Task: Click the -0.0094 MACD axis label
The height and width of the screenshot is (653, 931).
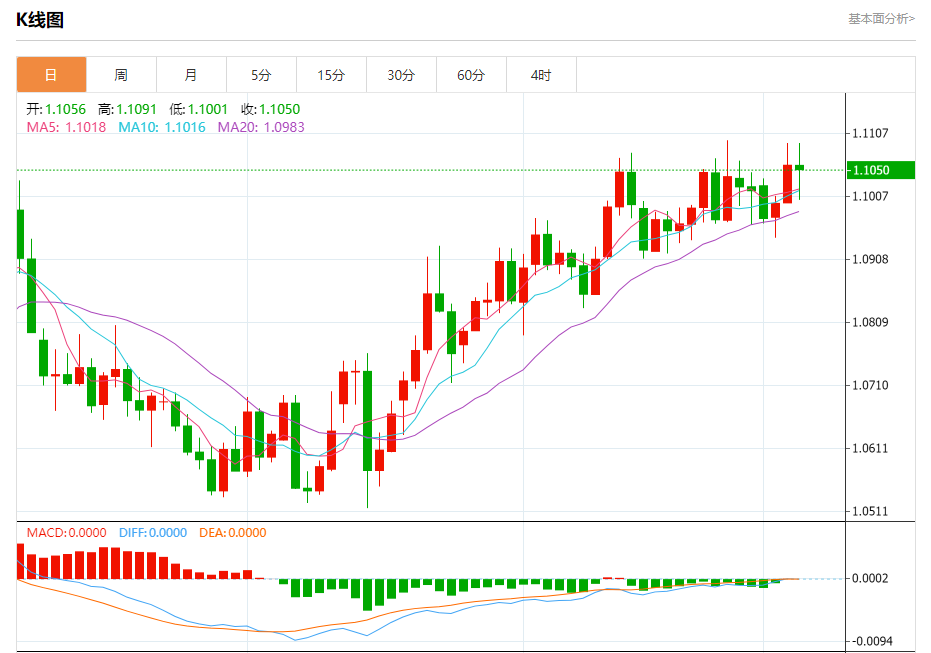Action: 873,641
